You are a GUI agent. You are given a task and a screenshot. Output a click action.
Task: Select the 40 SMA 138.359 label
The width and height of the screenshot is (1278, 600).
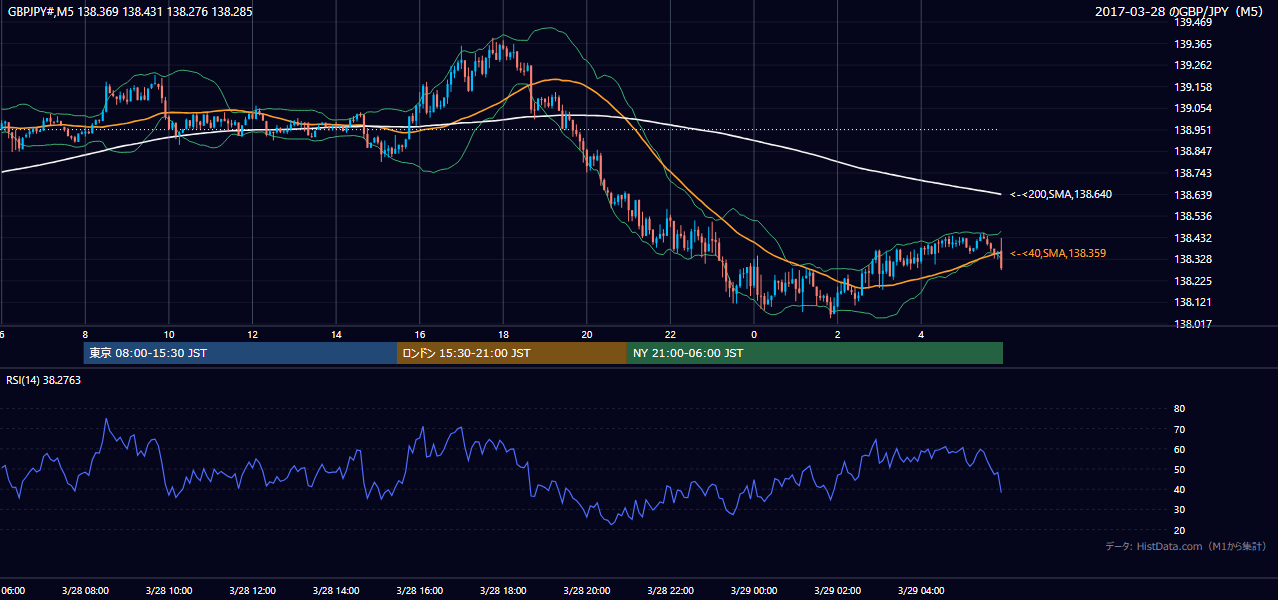[1058, 254]
